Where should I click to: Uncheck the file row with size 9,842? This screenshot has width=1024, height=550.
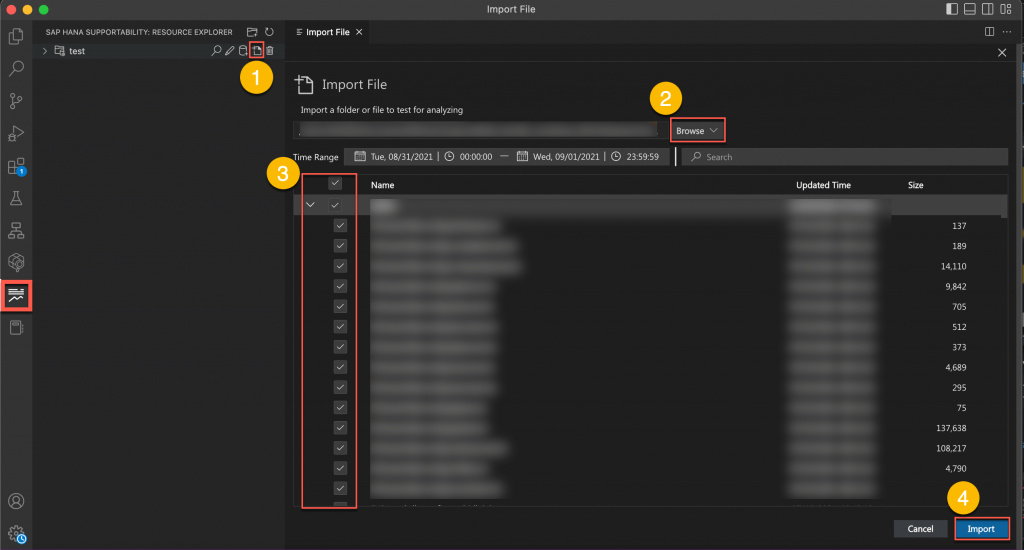(340, 286)
